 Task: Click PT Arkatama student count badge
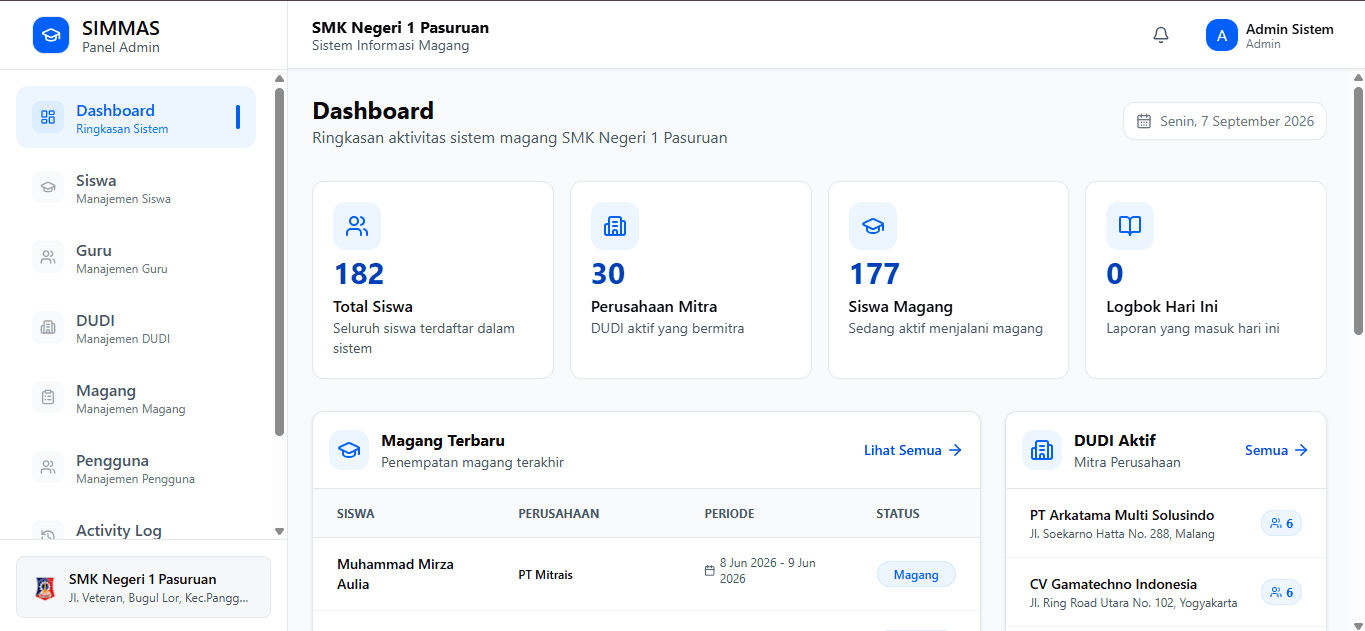point(1281,523)
